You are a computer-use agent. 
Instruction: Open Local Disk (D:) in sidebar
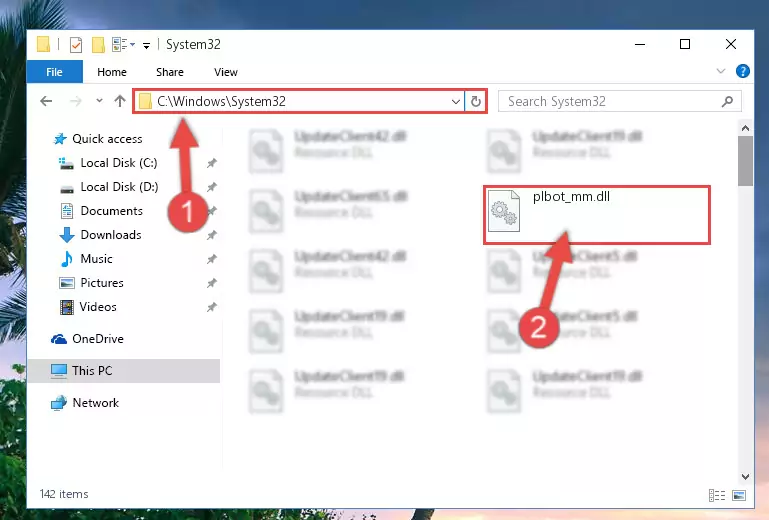[x=119, y=187]
